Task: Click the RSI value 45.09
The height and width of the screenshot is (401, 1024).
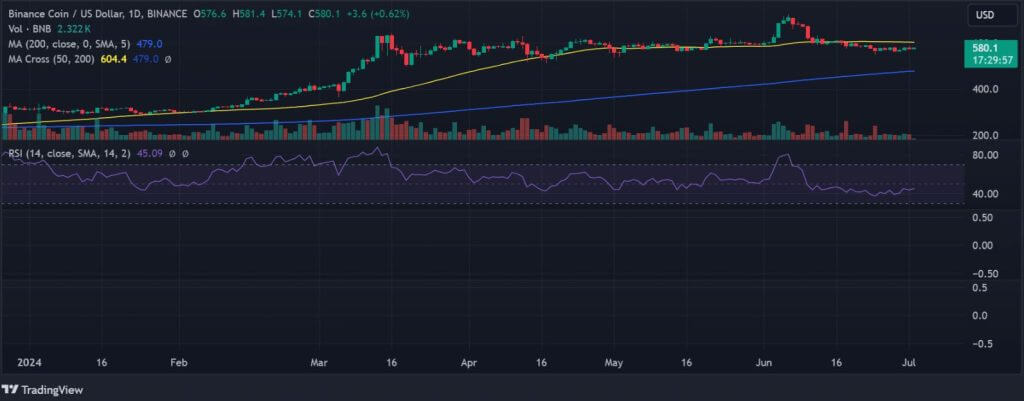Action: point(150,154)
